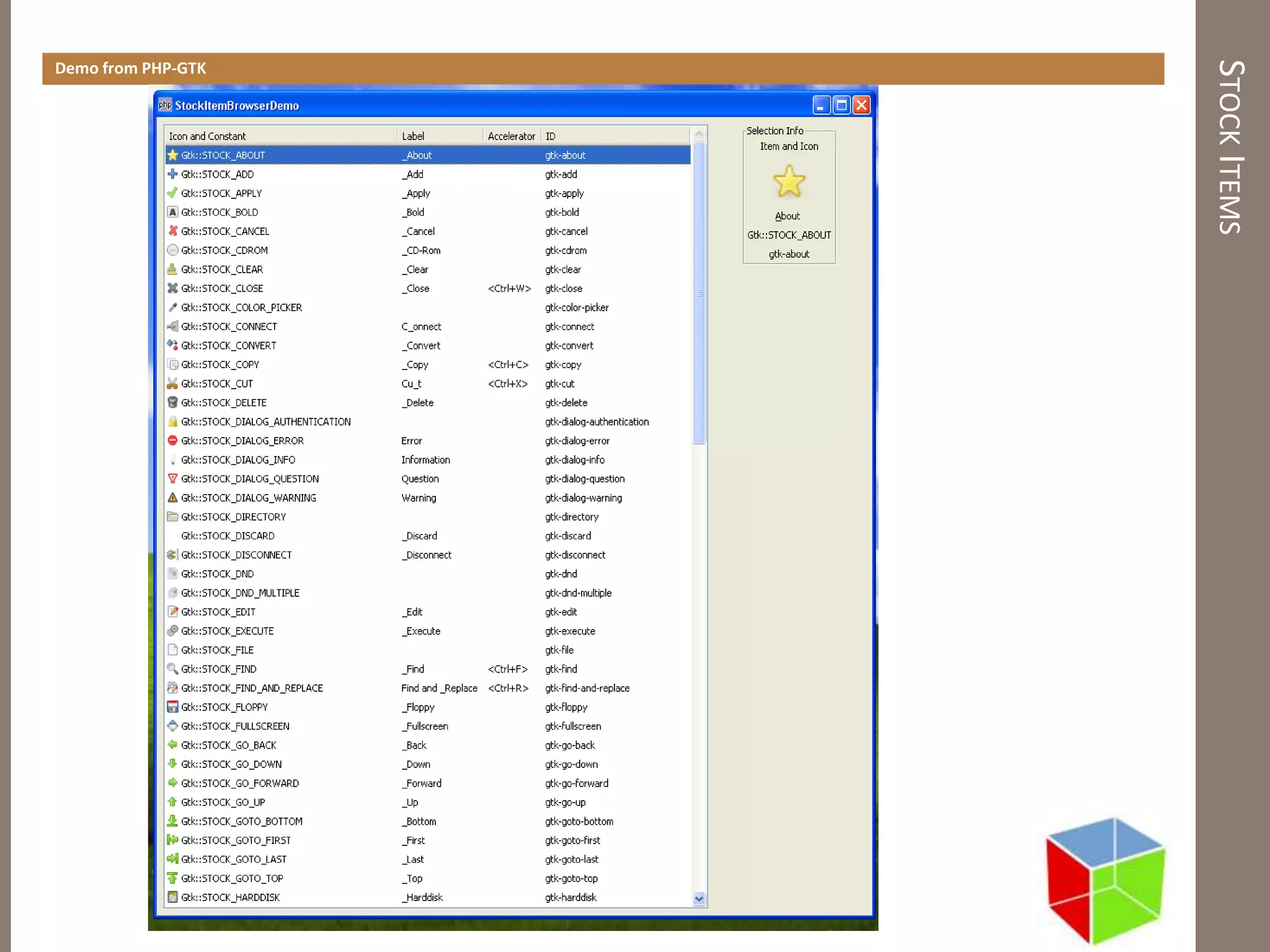Click the gtk-color-picker ID cell
The image size is (1270, 952).
click(577, 307)
